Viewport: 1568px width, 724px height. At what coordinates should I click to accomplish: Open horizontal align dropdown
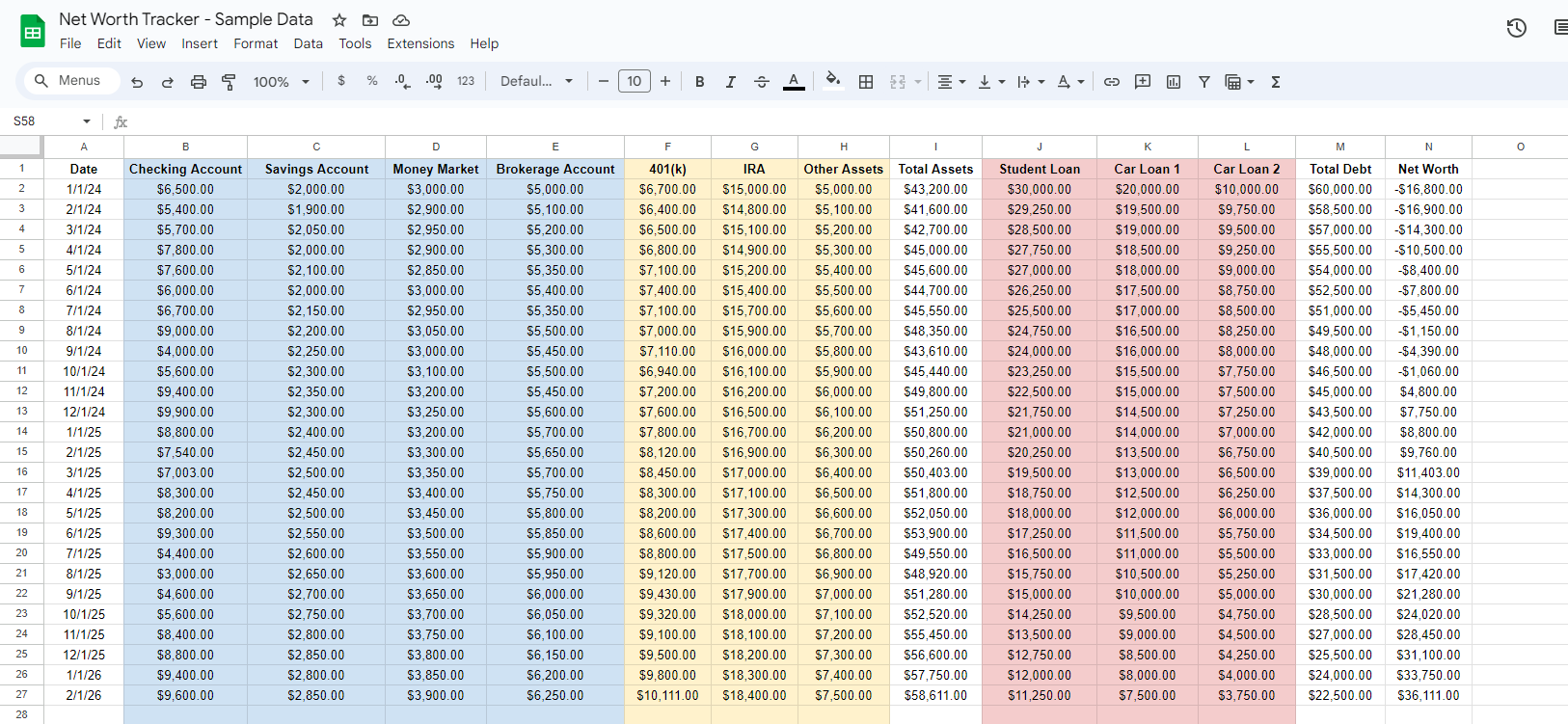point(952,82)
